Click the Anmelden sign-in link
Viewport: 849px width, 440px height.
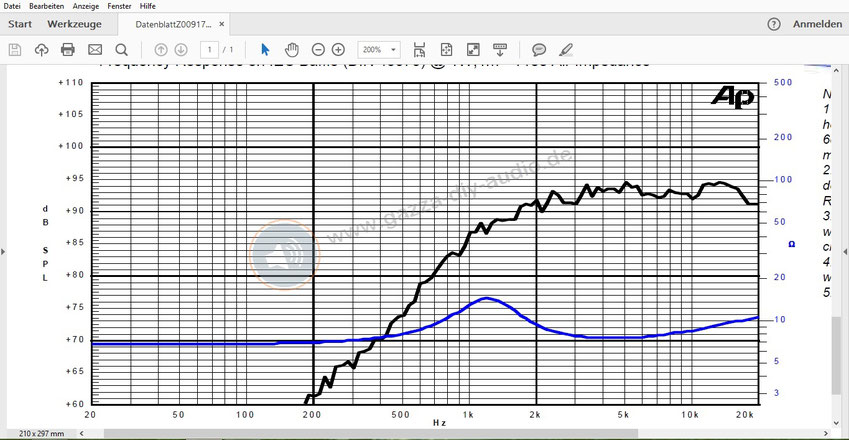tap(817, 24)
